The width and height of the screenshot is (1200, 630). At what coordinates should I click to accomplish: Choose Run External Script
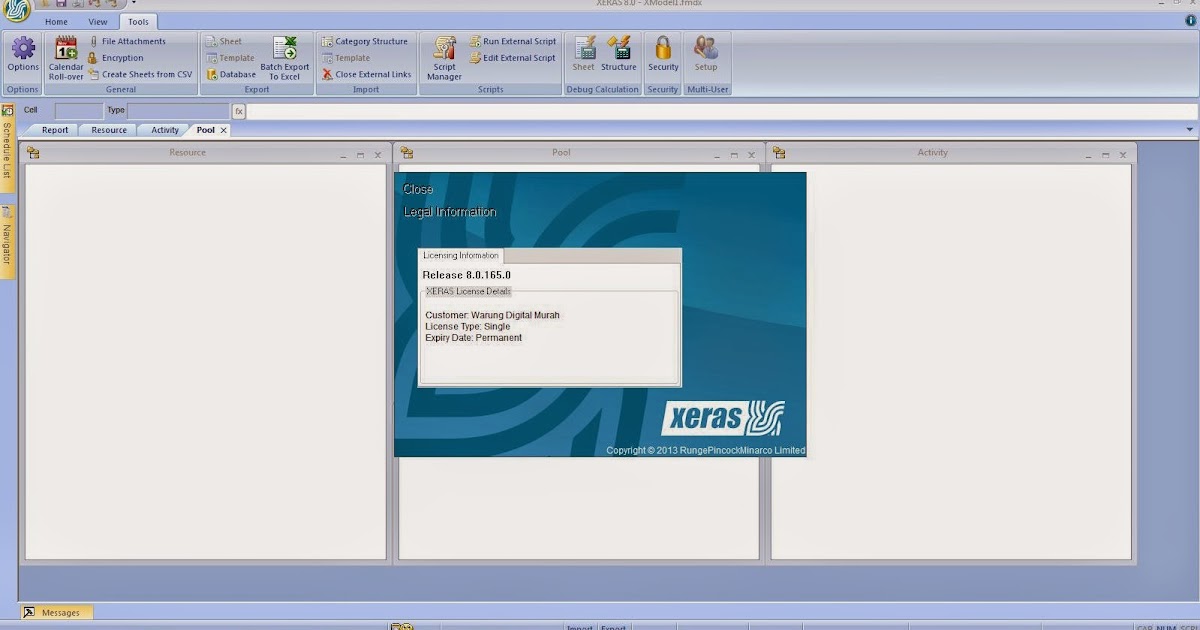click(x=512, y=41)
